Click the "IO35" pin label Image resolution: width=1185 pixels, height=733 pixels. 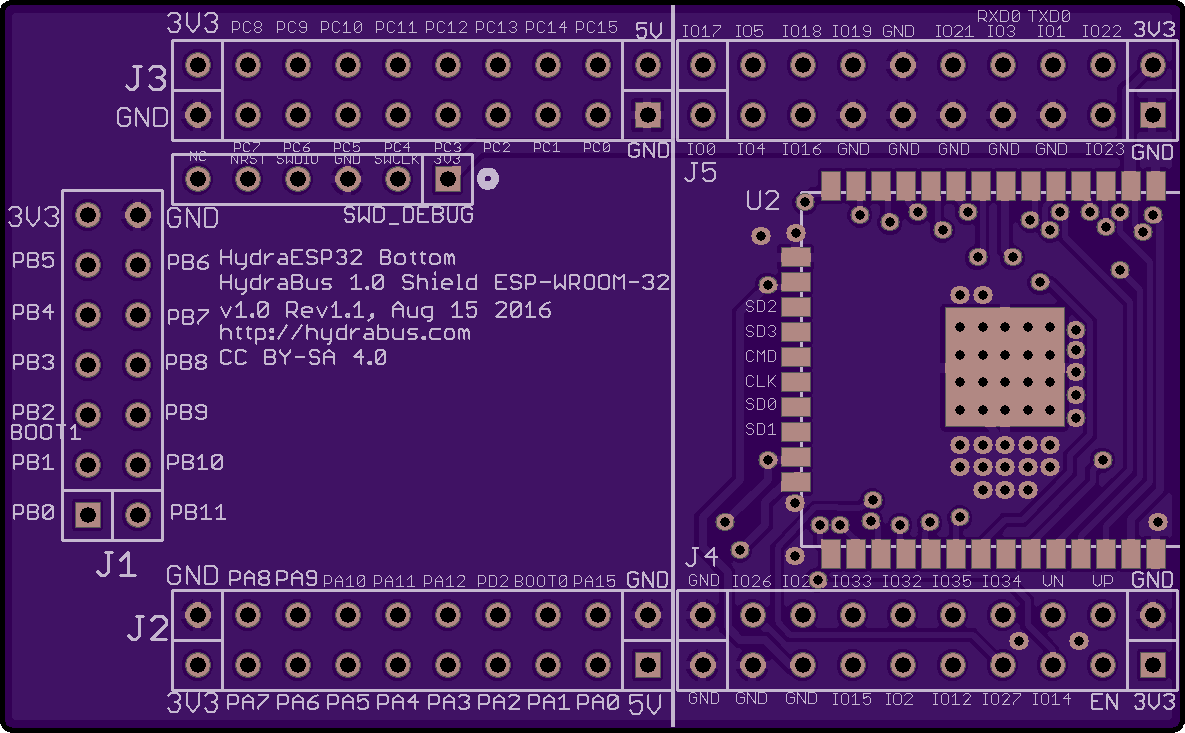coord(951,581)
